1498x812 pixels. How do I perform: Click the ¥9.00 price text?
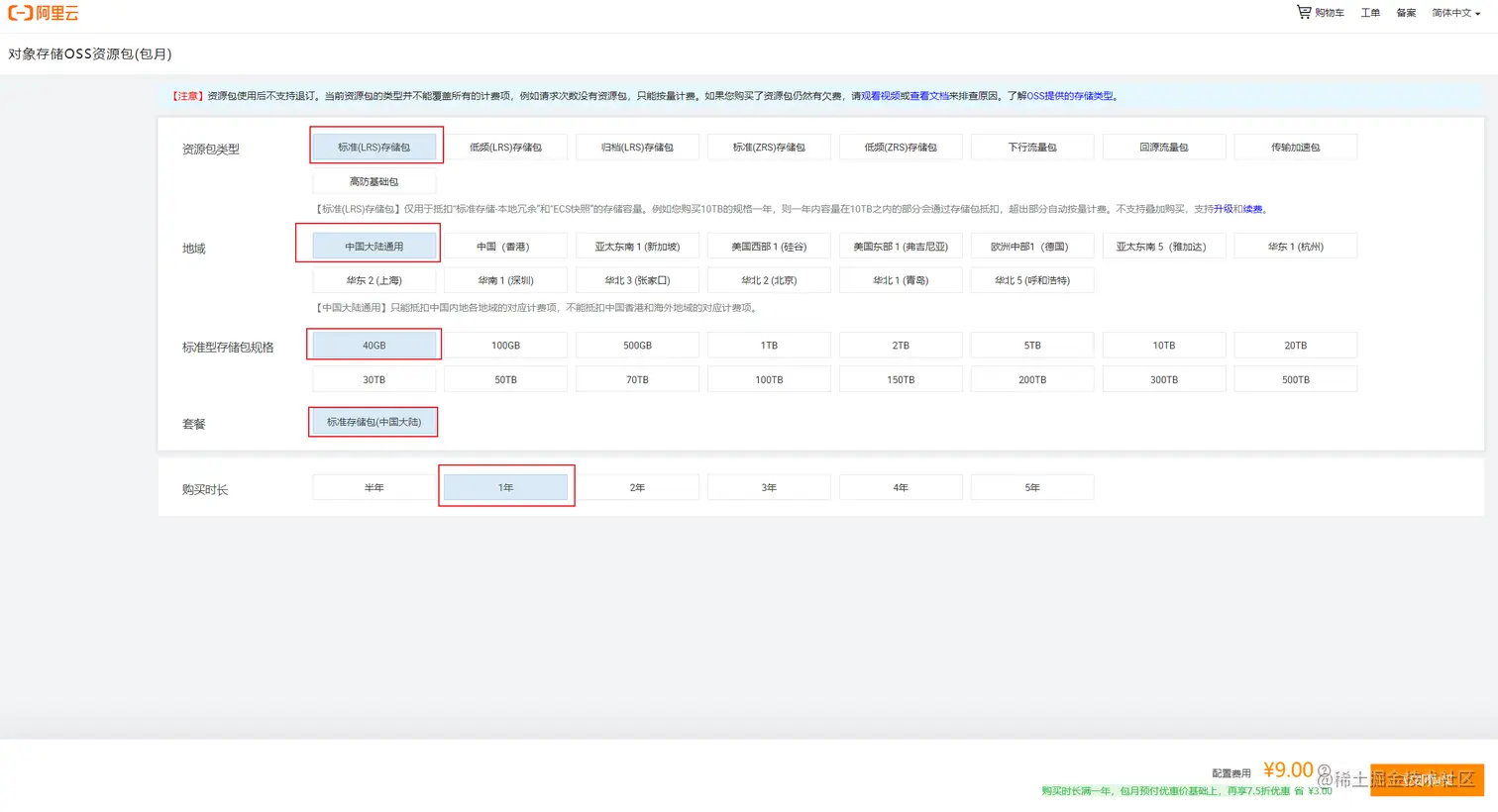[x=1288, y=770]
